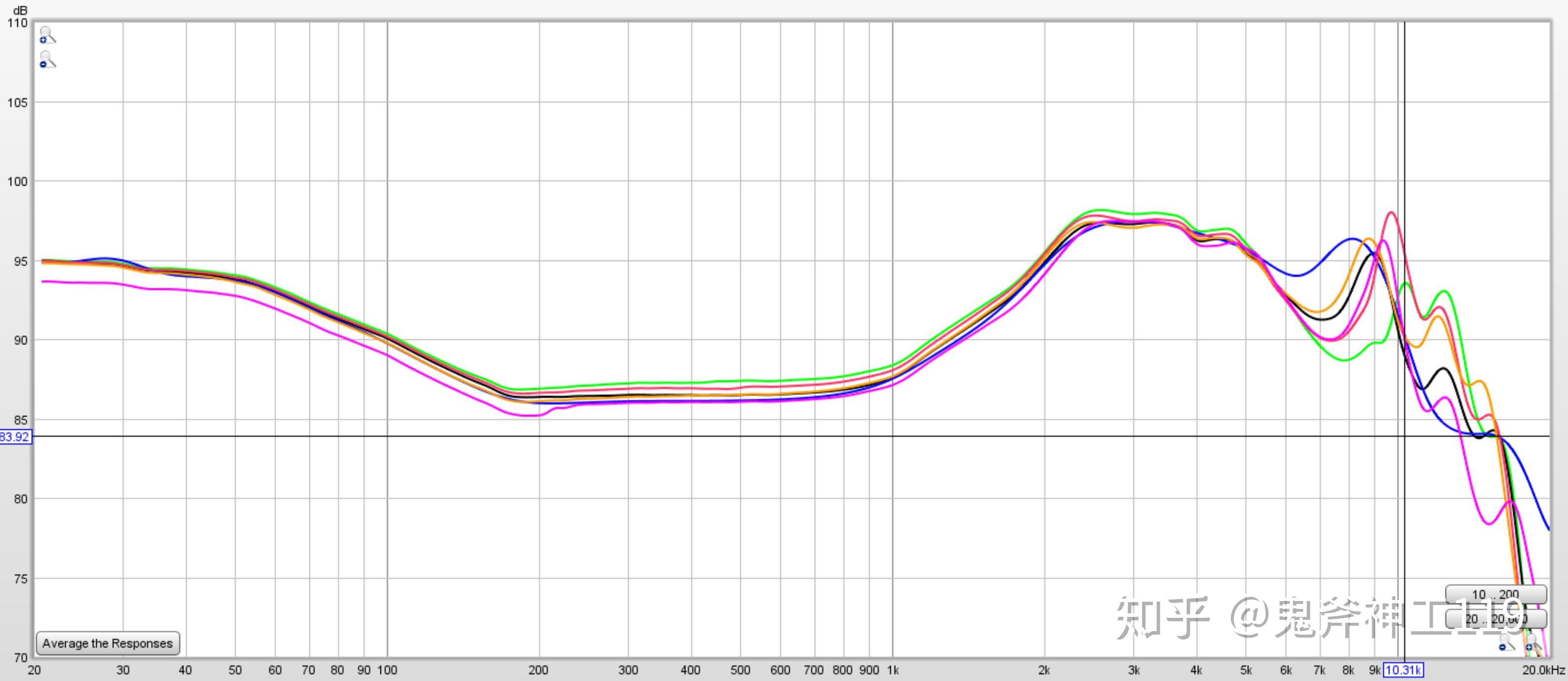
Task: Click the 200 label on the frequency axis
Action: click(538, 670)
